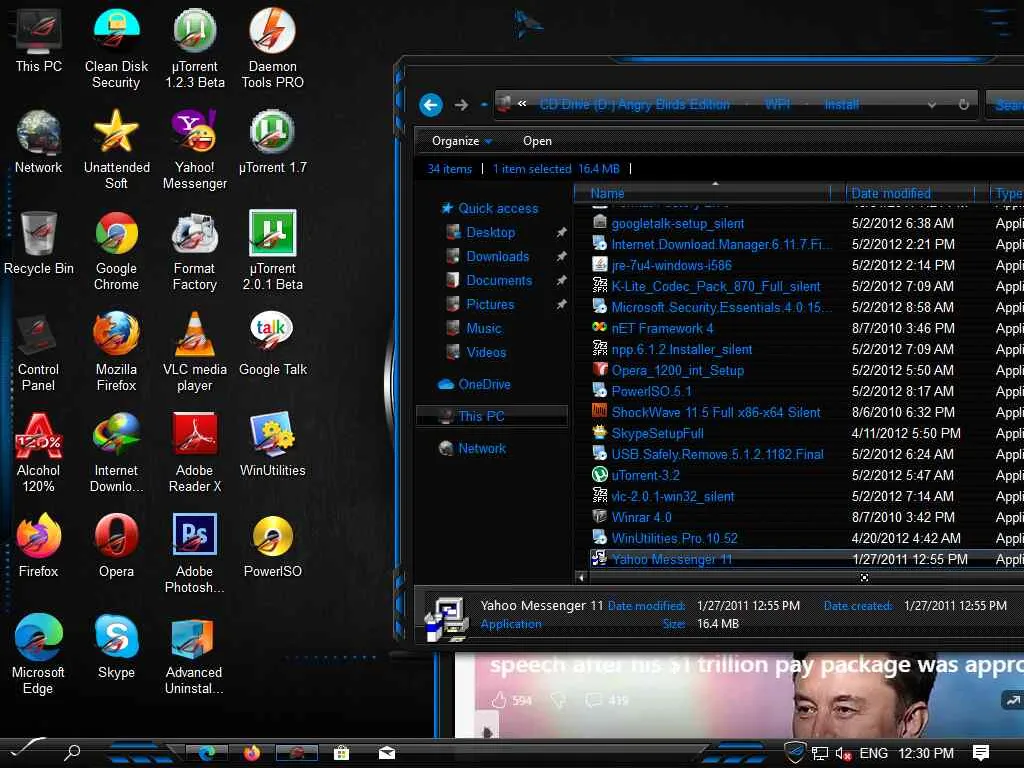Open the VLC media player desktop icon
This screenshot has height=768, width=1024.
pyautogui.click(x=194, y=336)
